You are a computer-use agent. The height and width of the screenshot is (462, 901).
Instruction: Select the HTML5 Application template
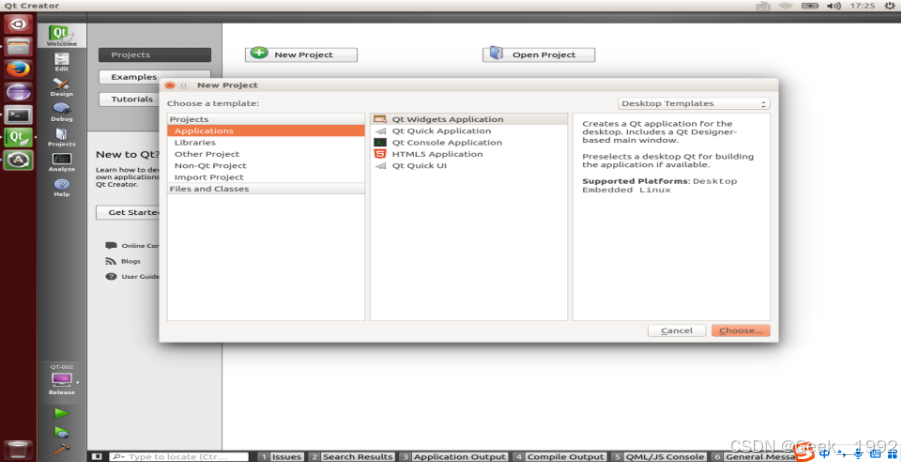pyautogui.click(x=468, y=154)
